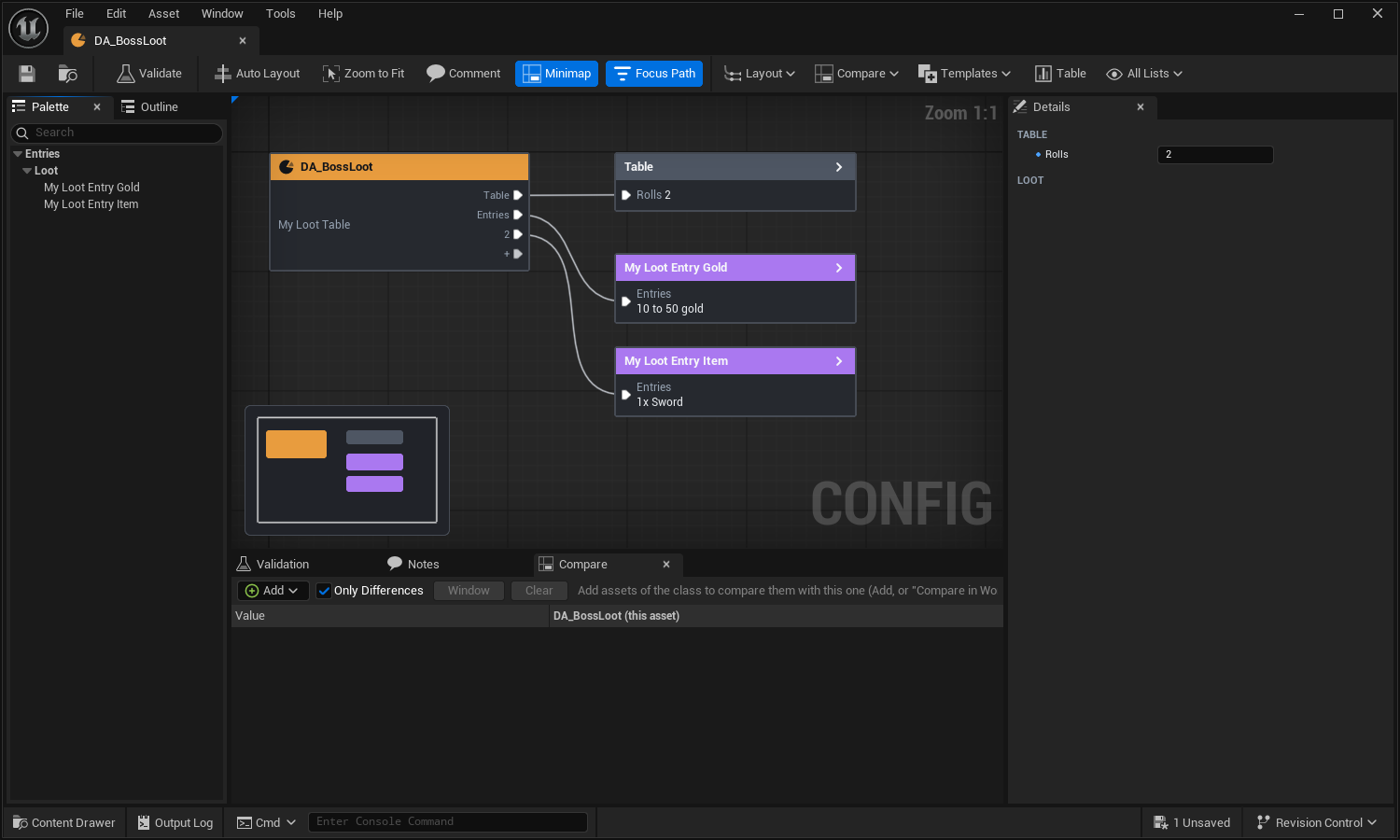Click Browse to asset in Content Browser icon
Image resolution: width=1400 pixels, height=840 pixels.
[x=67, y=74]
